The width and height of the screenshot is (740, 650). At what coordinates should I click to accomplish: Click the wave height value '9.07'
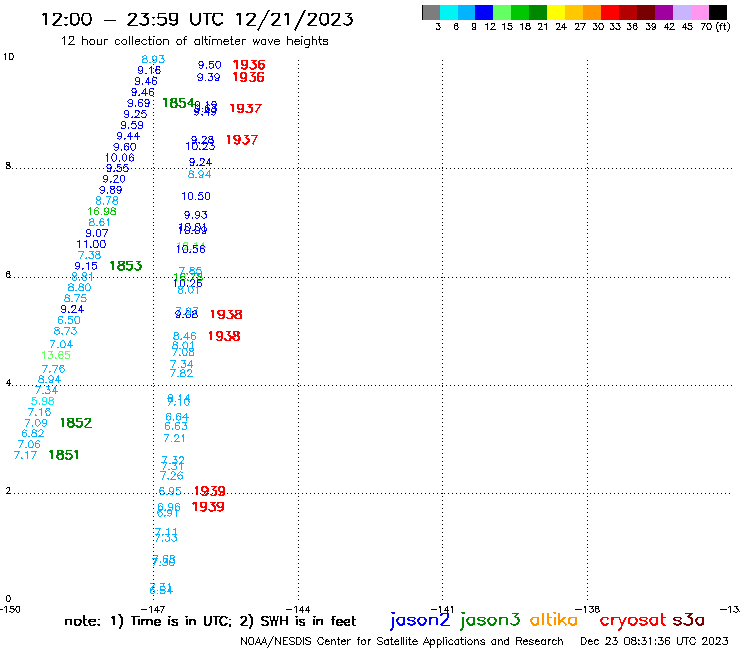point(97,233)
